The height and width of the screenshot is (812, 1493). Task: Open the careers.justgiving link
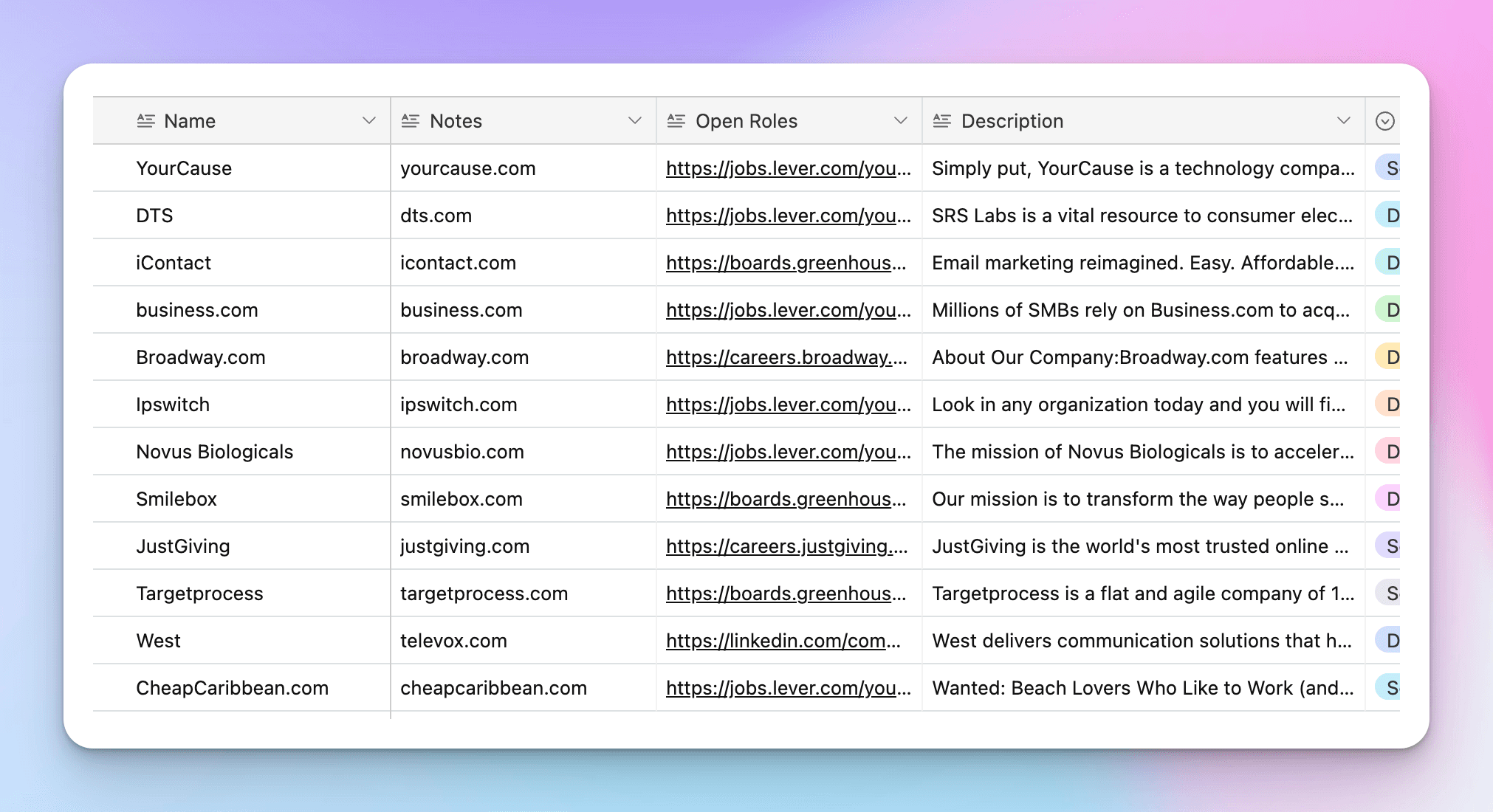point(786,546)
